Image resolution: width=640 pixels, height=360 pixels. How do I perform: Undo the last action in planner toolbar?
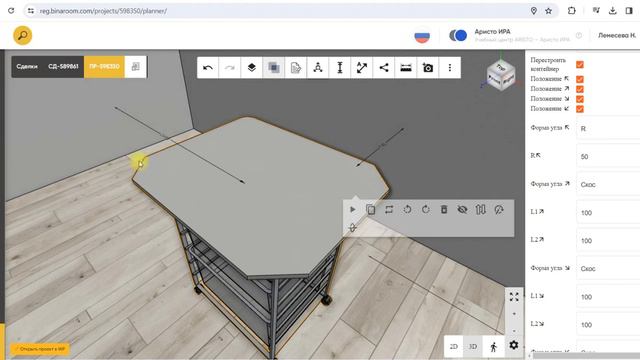click(208, 68)
